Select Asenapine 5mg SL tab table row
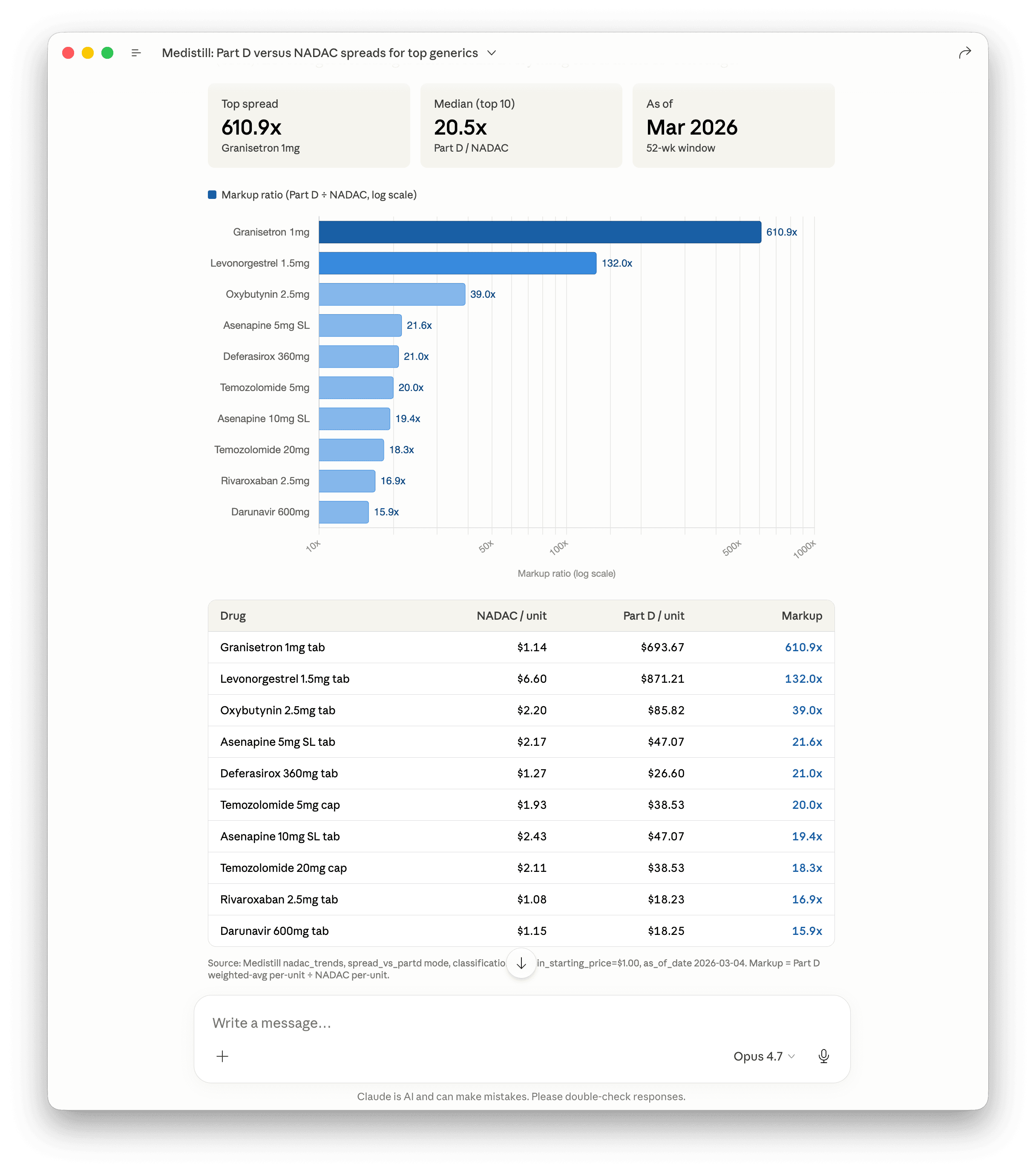This screenshot has height=1173, width=1036. click(x=521, y=742)
